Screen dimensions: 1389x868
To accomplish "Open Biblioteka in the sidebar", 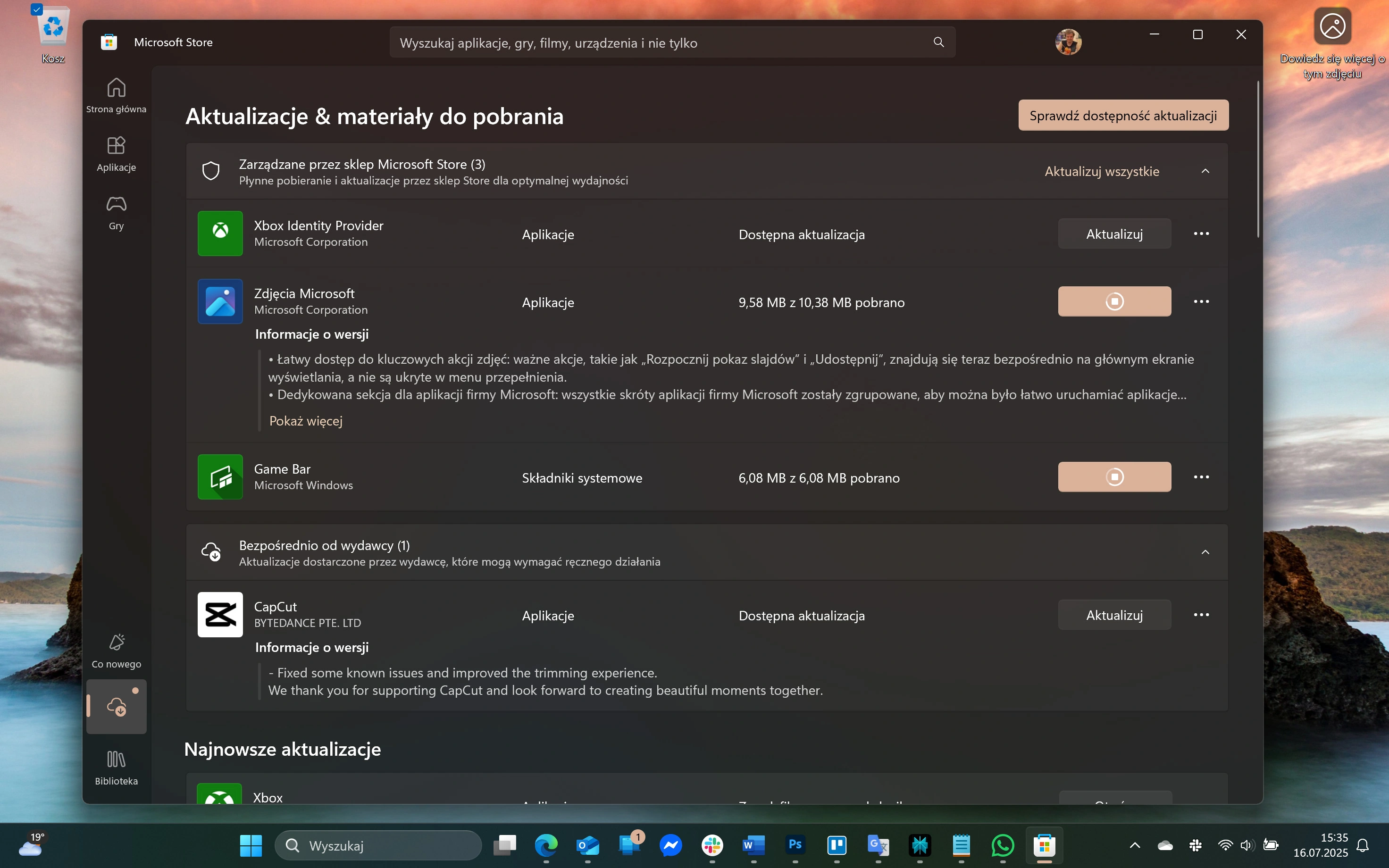I will tap(116, 768).
